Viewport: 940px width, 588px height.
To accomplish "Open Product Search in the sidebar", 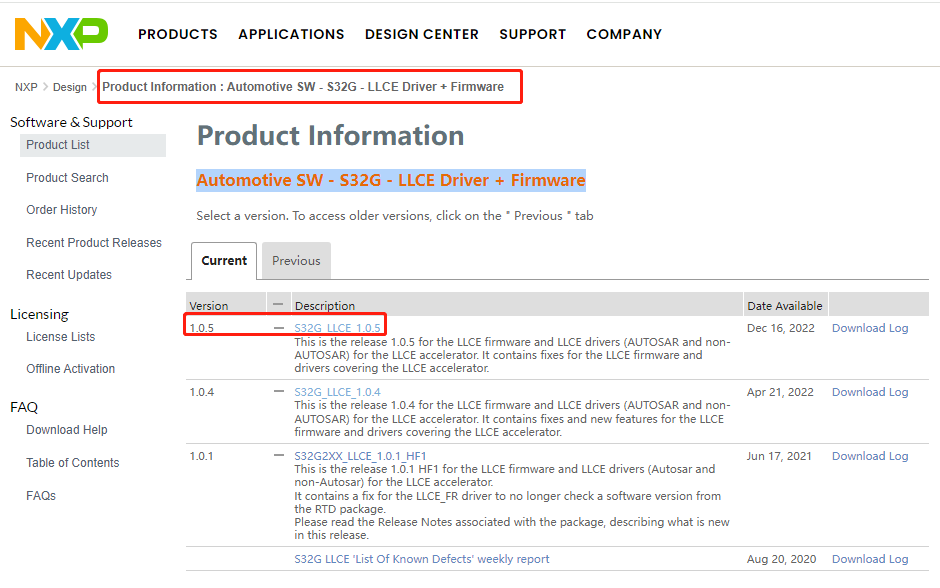I will (x=67, y=178).
